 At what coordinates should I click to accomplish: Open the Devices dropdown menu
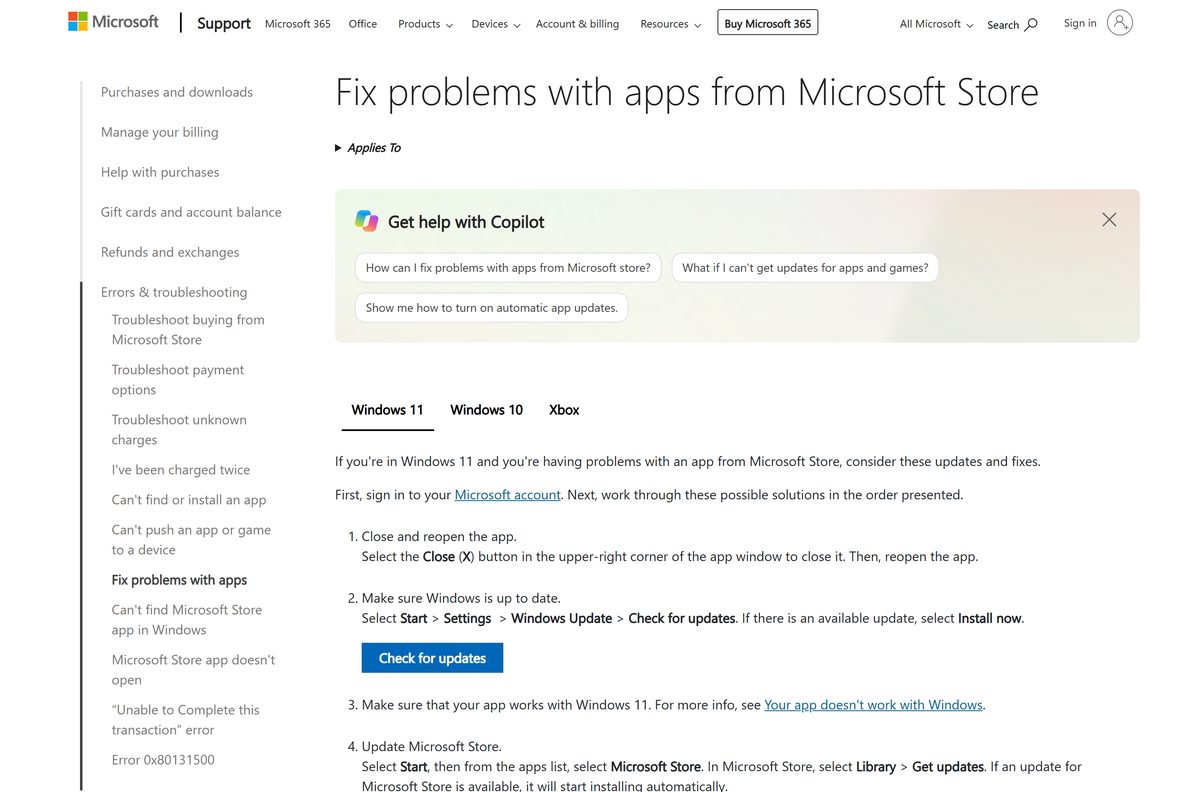(496, 24)
